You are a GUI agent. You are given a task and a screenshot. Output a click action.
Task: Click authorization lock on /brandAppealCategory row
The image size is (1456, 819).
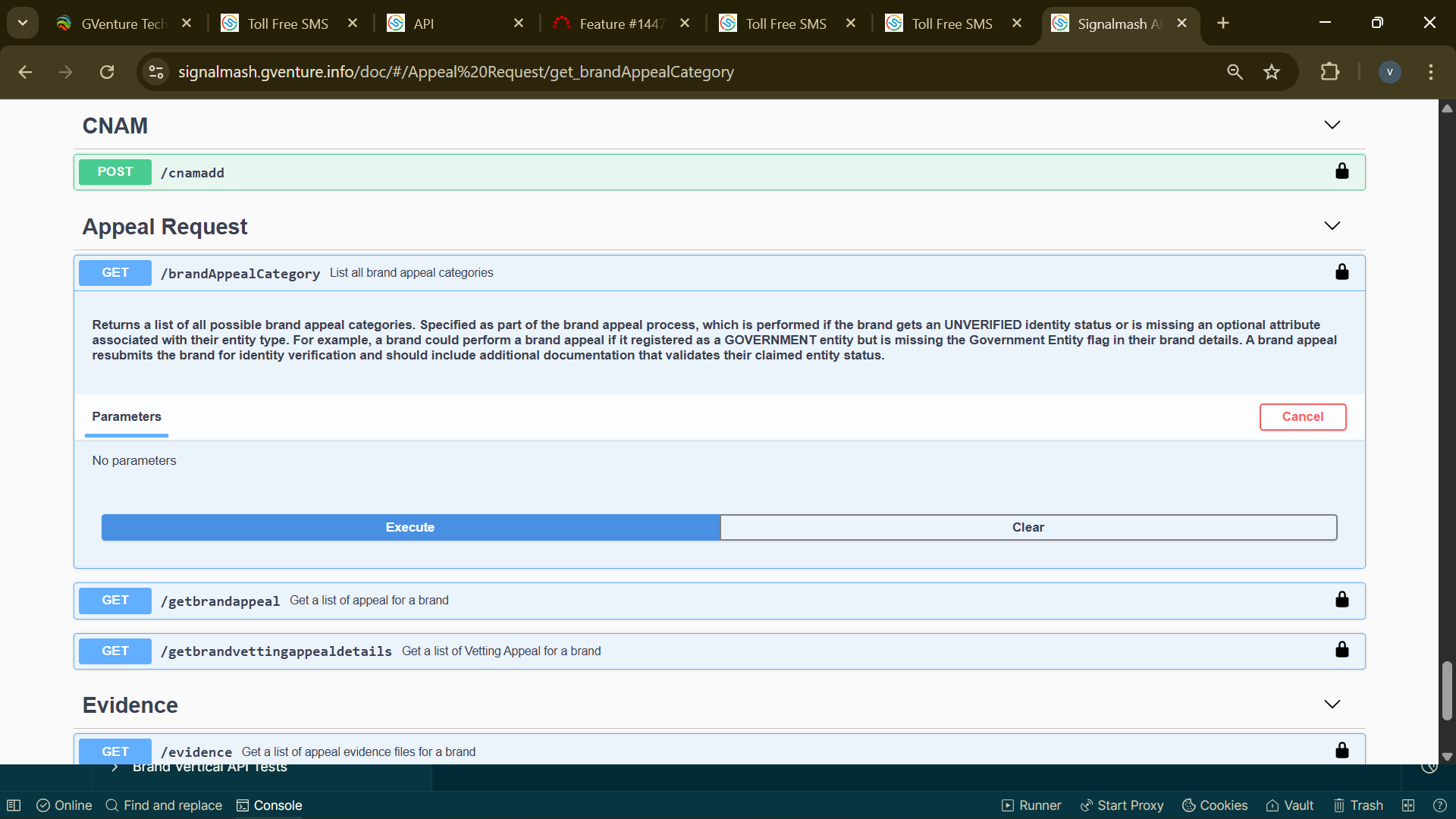pos(1341,272)
